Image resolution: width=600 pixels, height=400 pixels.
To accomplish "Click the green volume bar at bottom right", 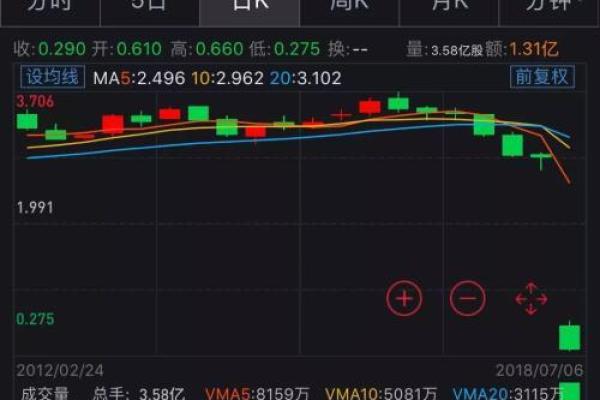I will pos(569,391).
